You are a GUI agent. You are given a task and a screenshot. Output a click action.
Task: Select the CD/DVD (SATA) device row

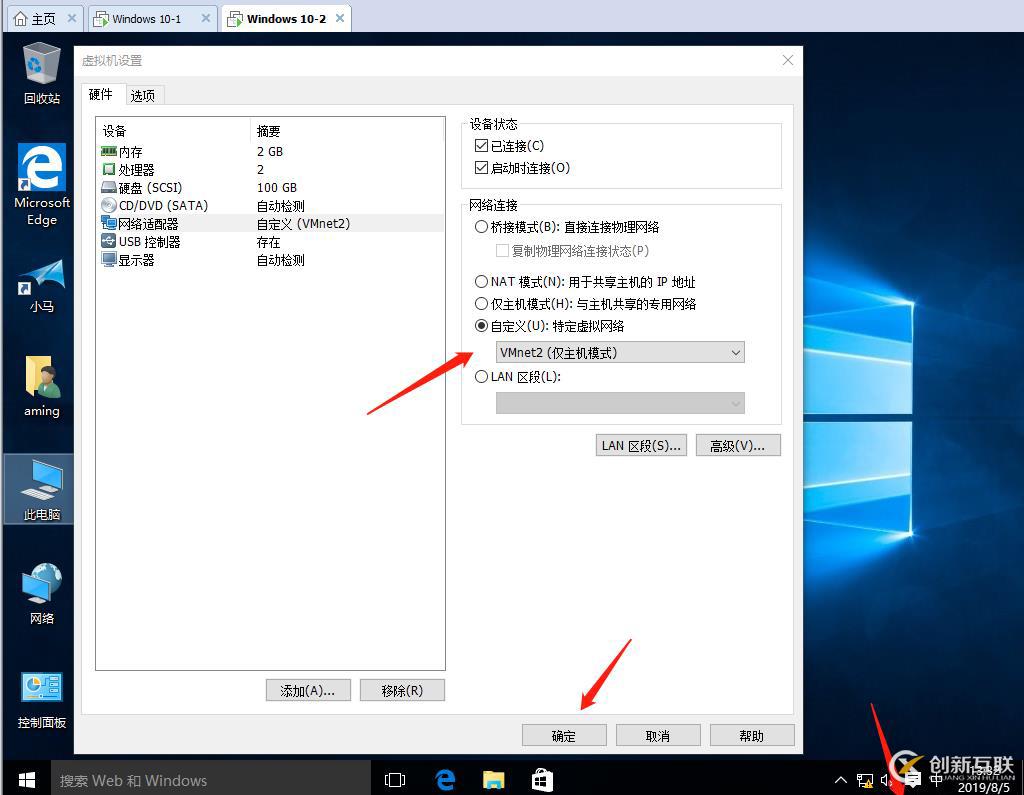(272, 206)
